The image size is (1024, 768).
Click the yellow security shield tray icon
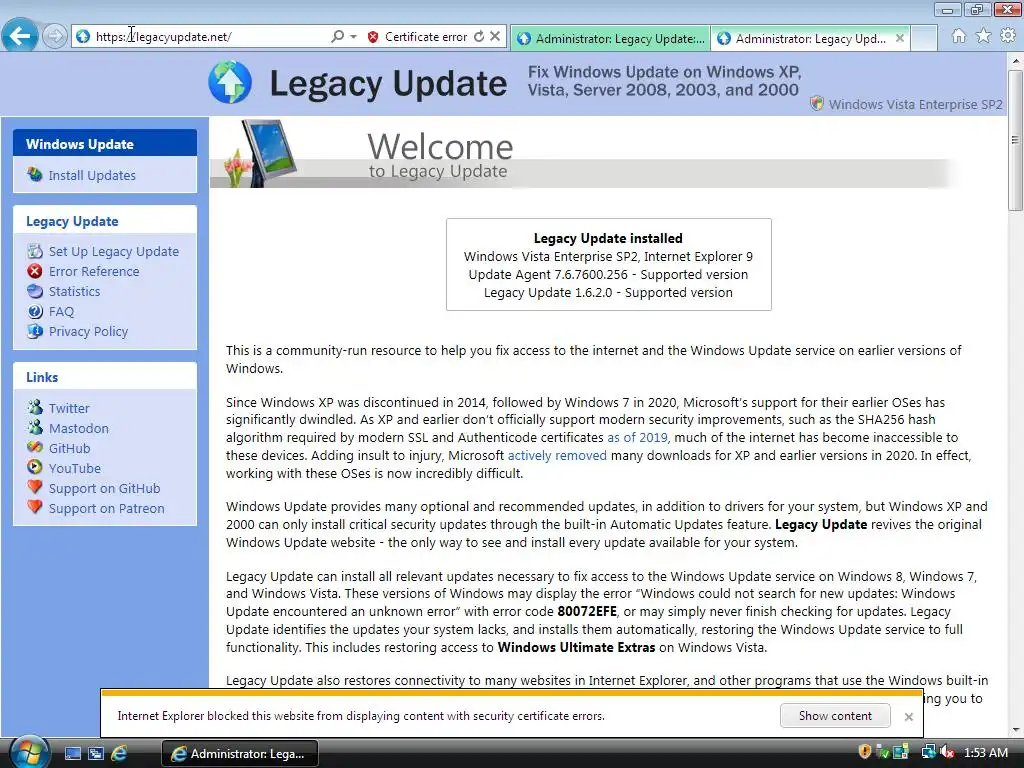[x=865, y=752]
